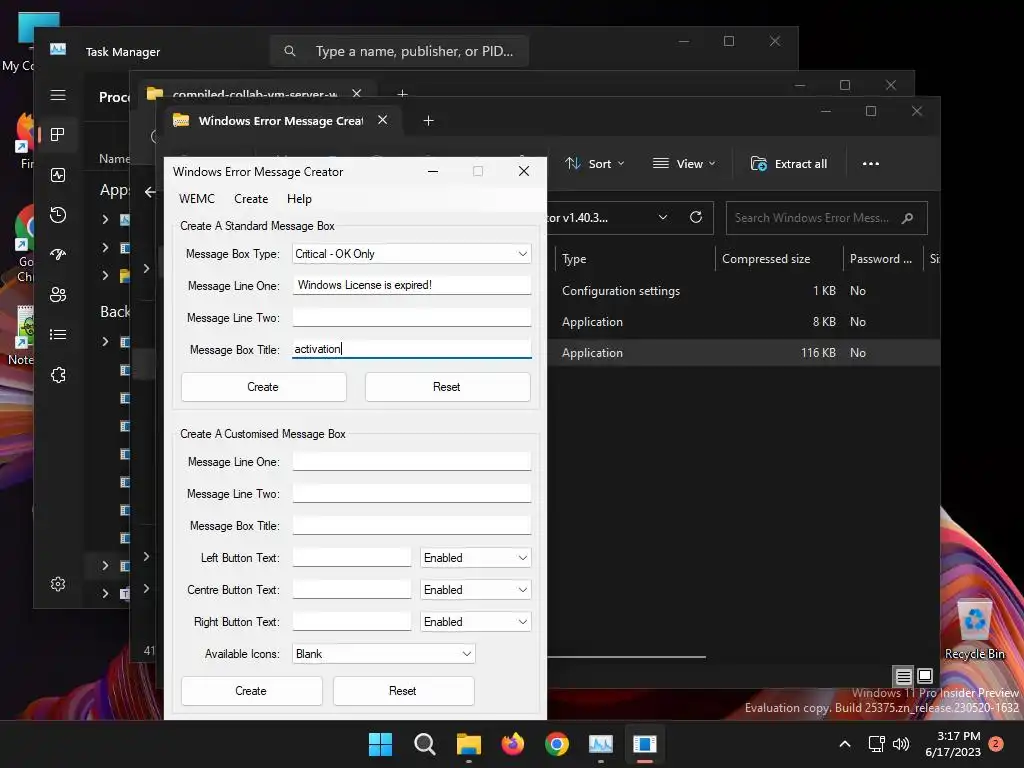Sort by Type column header
Viewport: 1024px width, 768px height.
[x=633, y=259]
